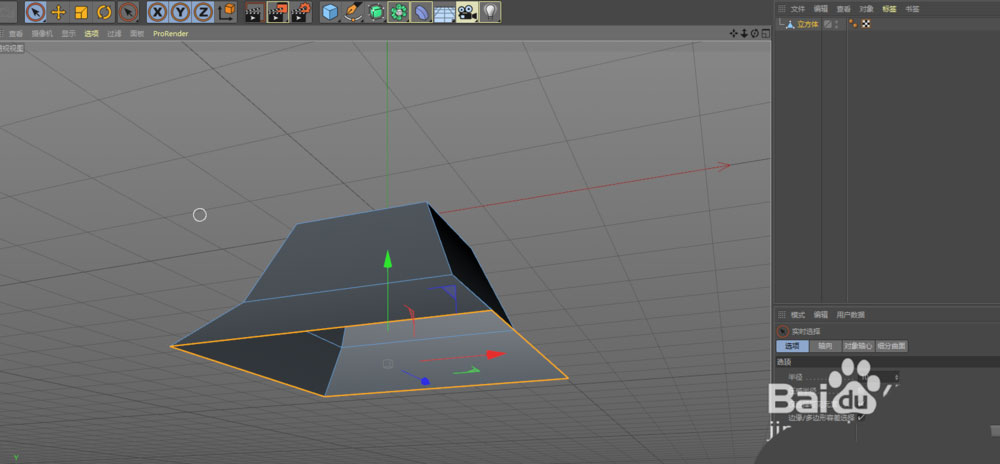Image resolution: width=1000 pixels, height=464 pixels.
Task: Switch to the 轴向 tab
Action: coord(825,346)
